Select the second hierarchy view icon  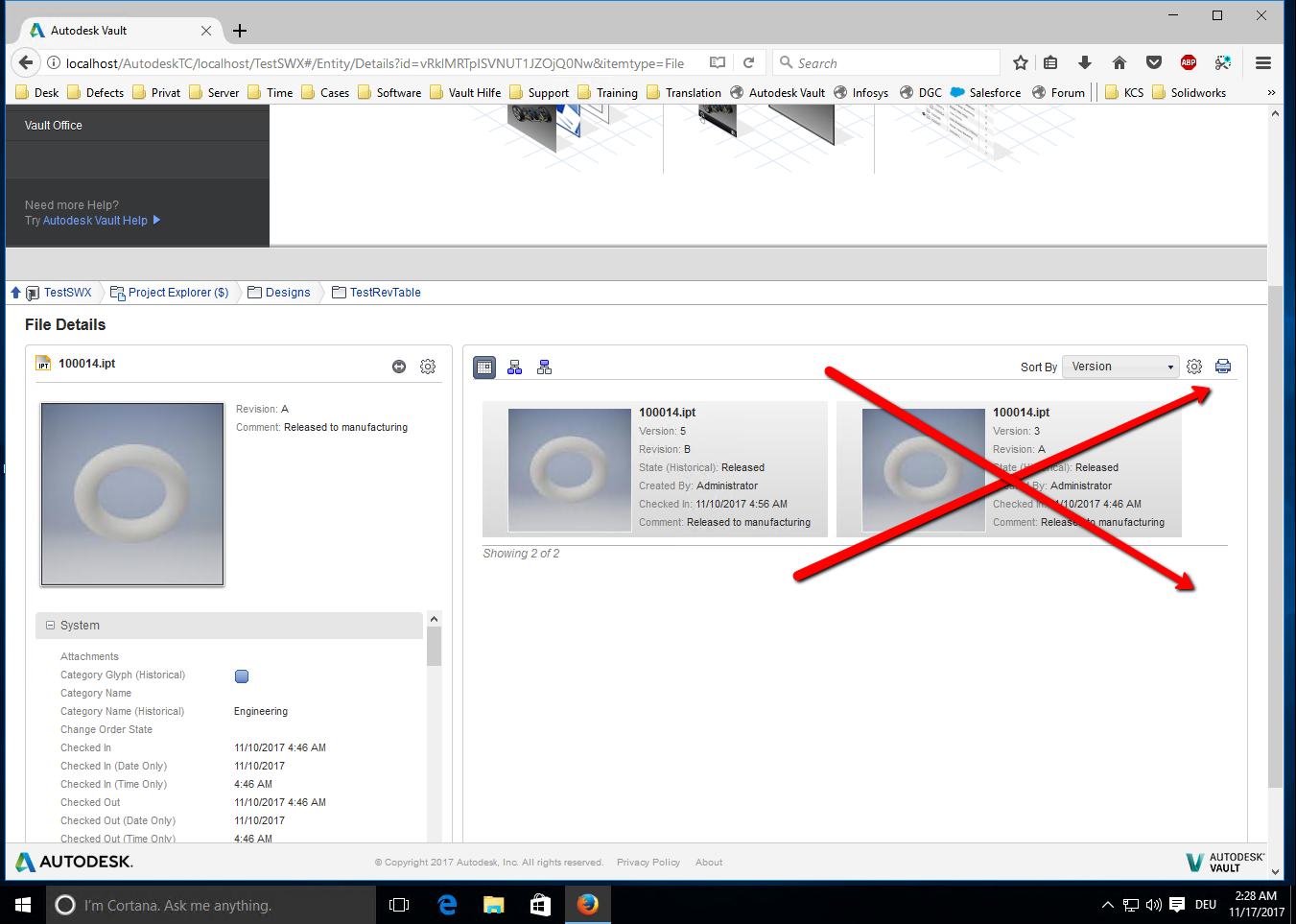[x=515, y=367]
